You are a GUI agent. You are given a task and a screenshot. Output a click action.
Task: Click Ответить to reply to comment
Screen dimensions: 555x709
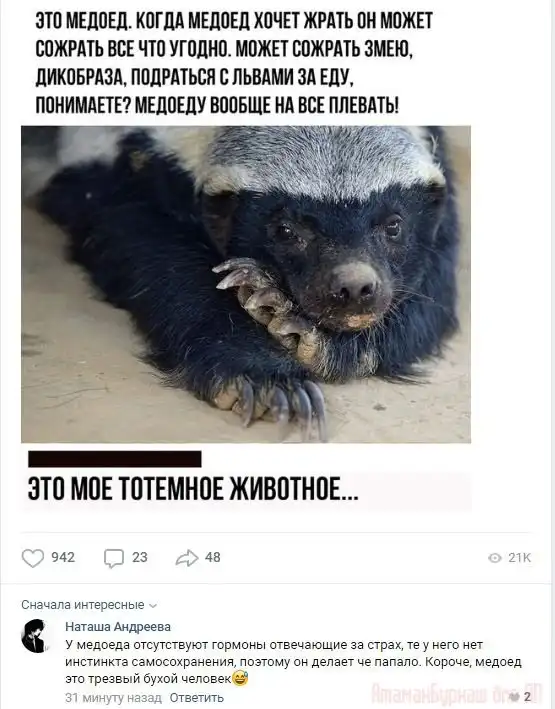[196, 698]
